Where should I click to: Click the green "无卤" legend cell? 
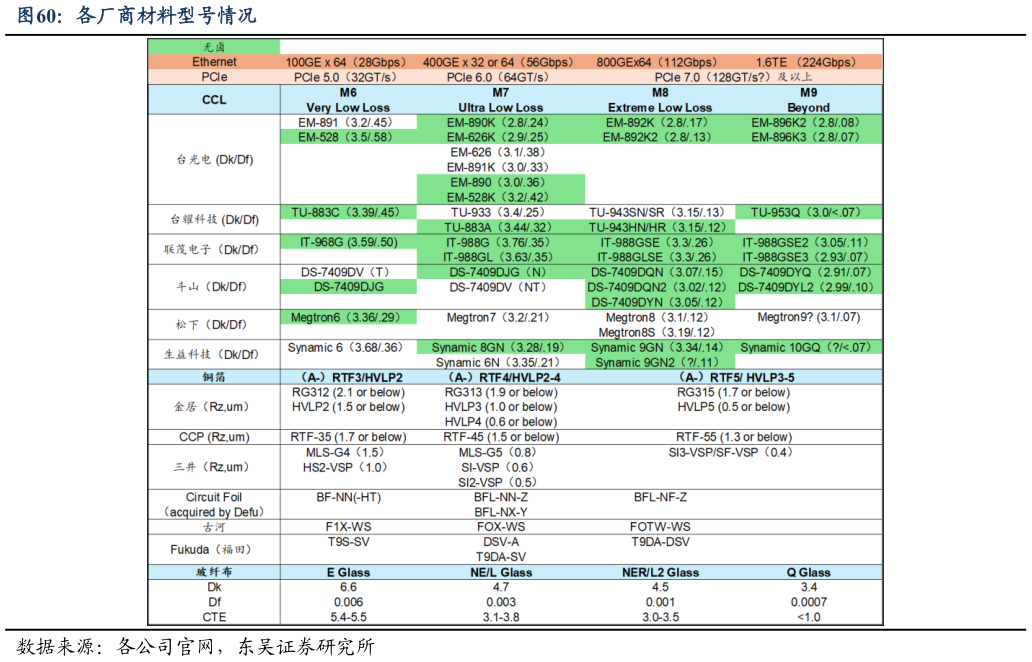click(214, 46)
